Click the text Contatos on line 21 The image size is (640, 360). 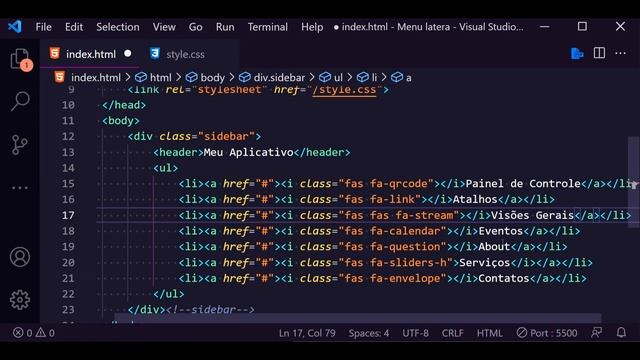(503, 278)
